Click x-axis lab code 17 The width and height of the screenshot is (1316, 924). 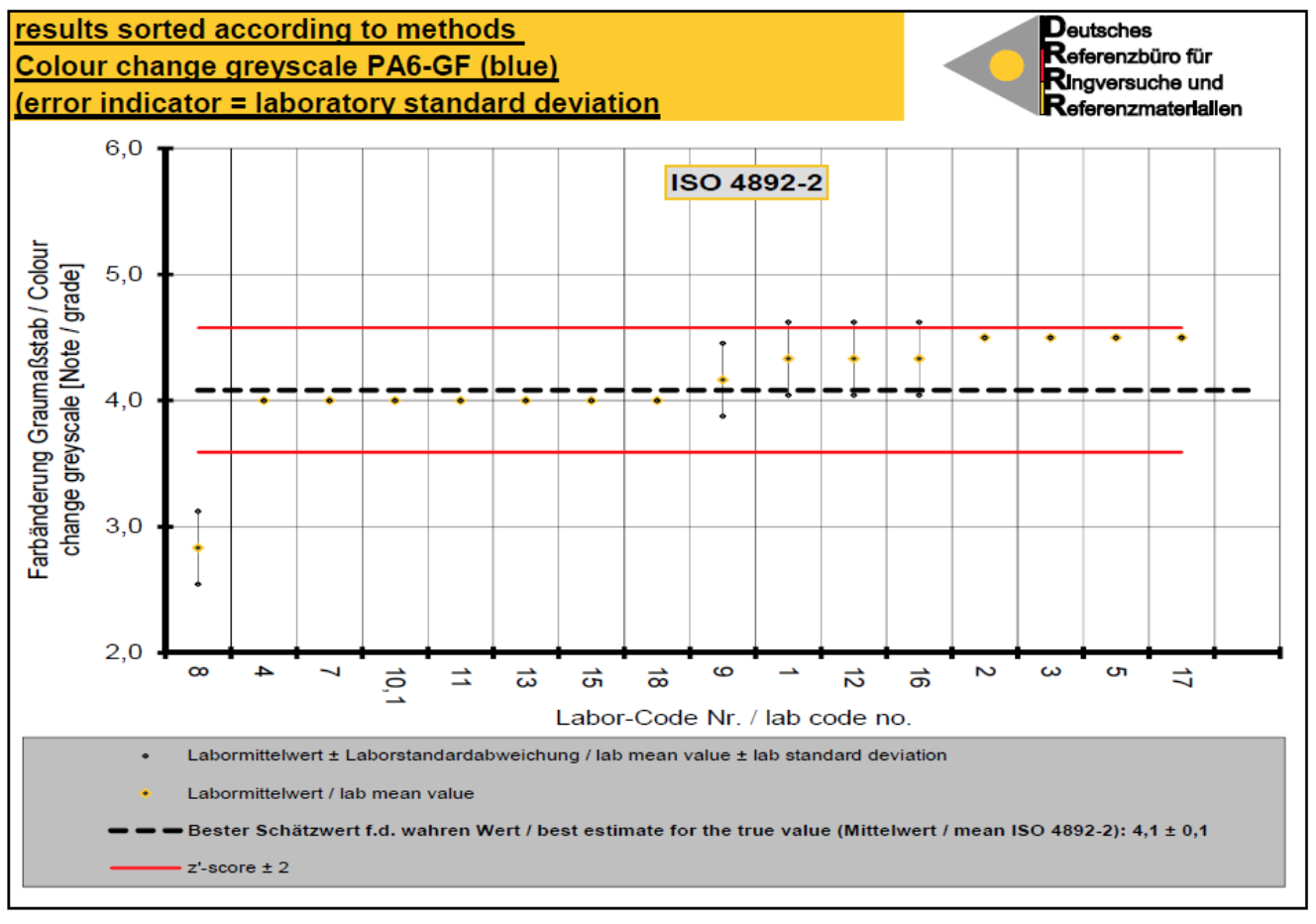[x=1181, y=678]
